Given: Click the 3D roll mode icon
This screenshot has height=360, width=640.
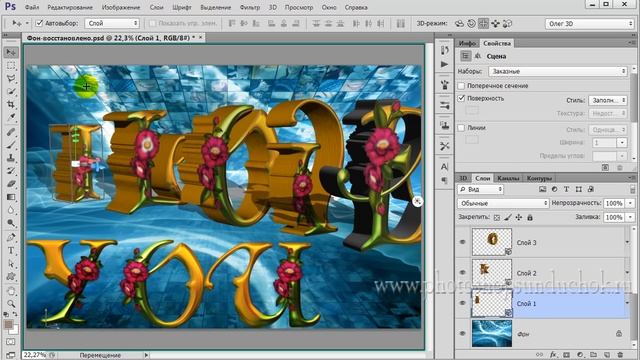Looking at the screenshot, I should click(x=471, y=24).
